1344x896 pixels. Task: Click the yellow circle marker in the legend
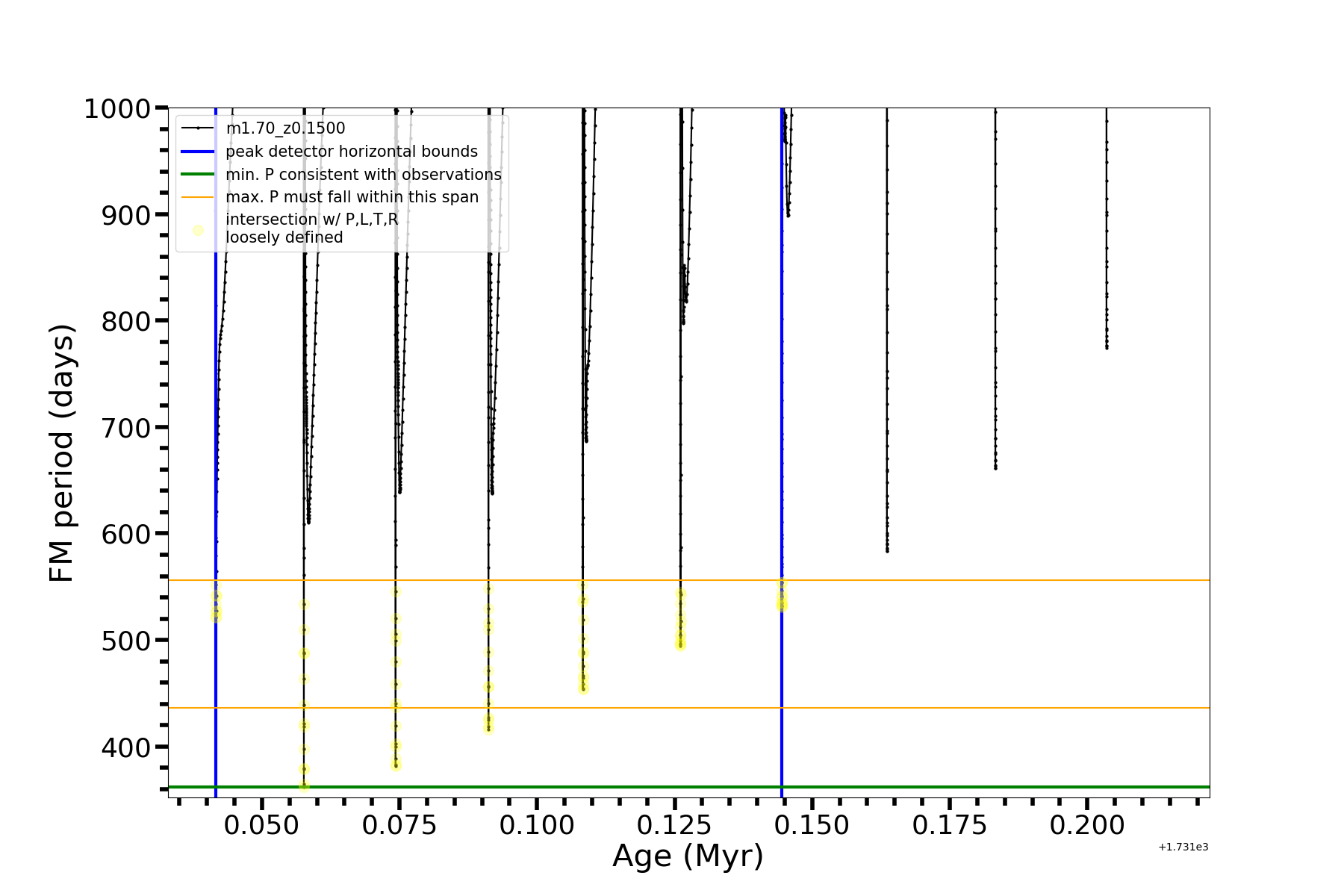(198, 230)
